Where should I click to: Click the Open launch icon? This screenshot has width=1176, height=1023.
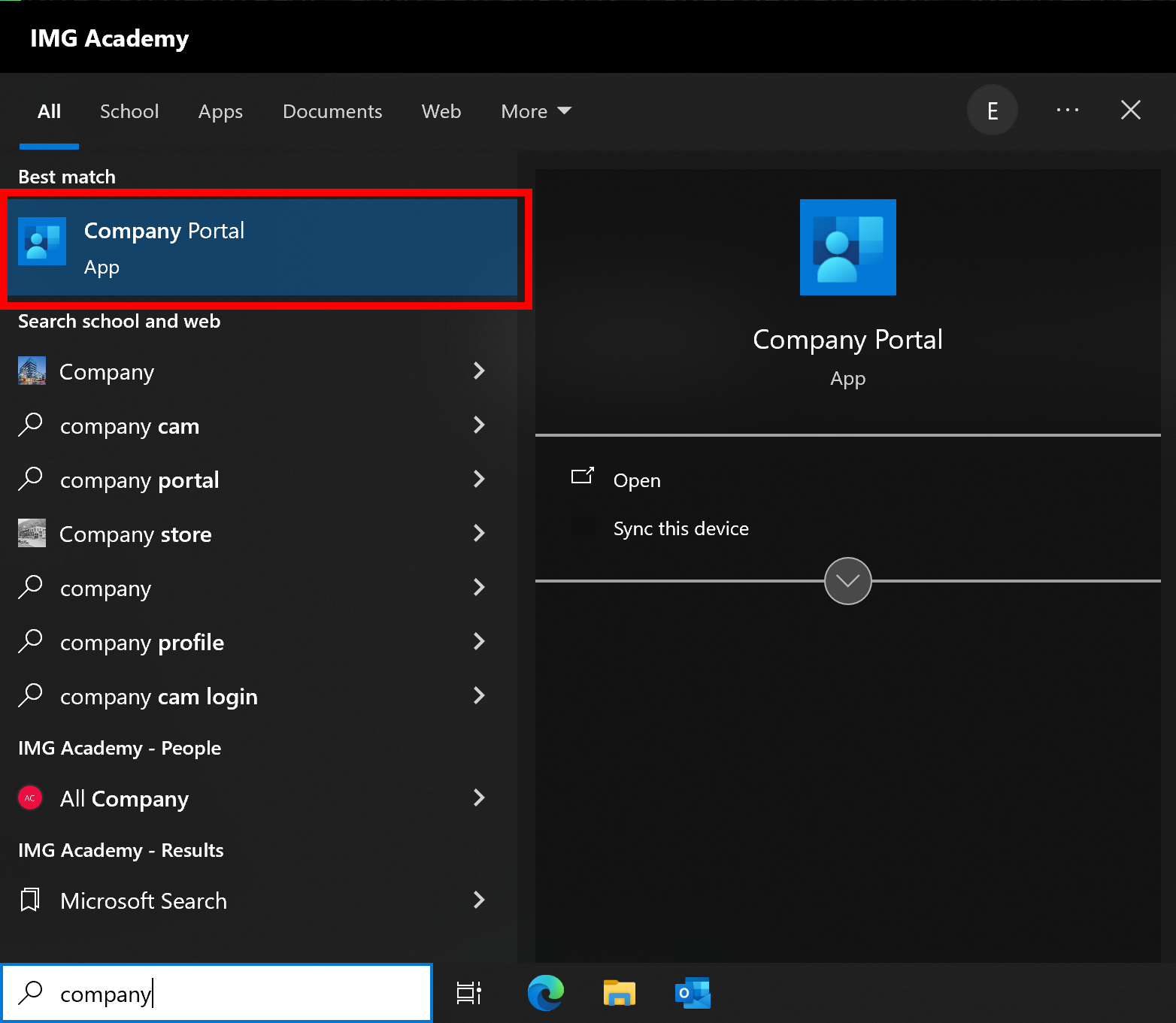pos(583,476)
